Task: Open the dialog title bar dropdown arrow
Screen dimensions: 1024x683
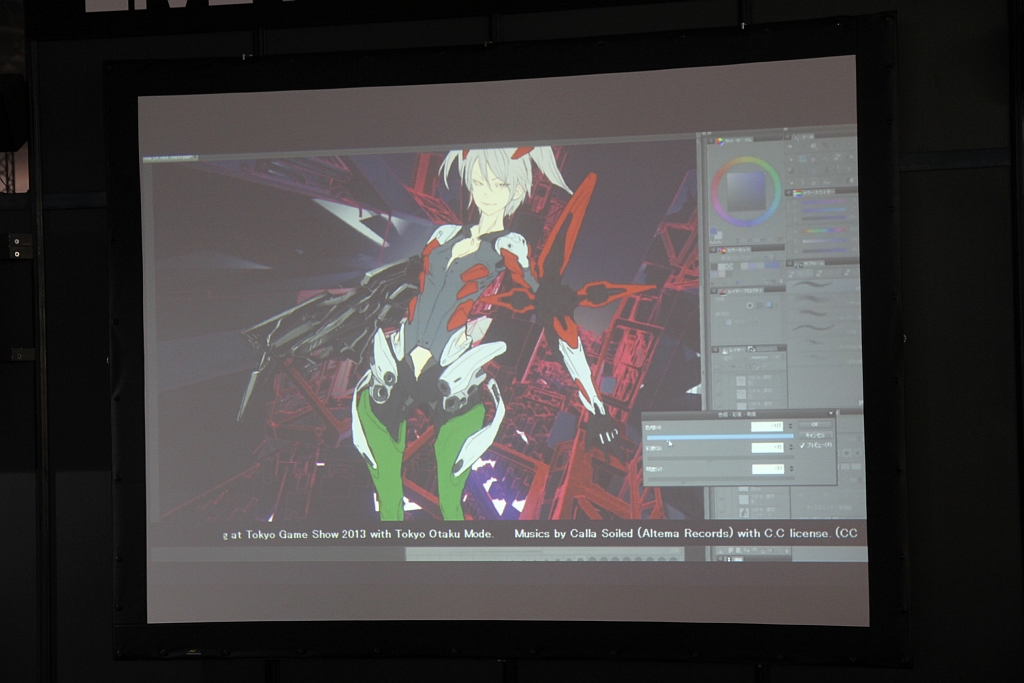Action: [x=831, y=413]
